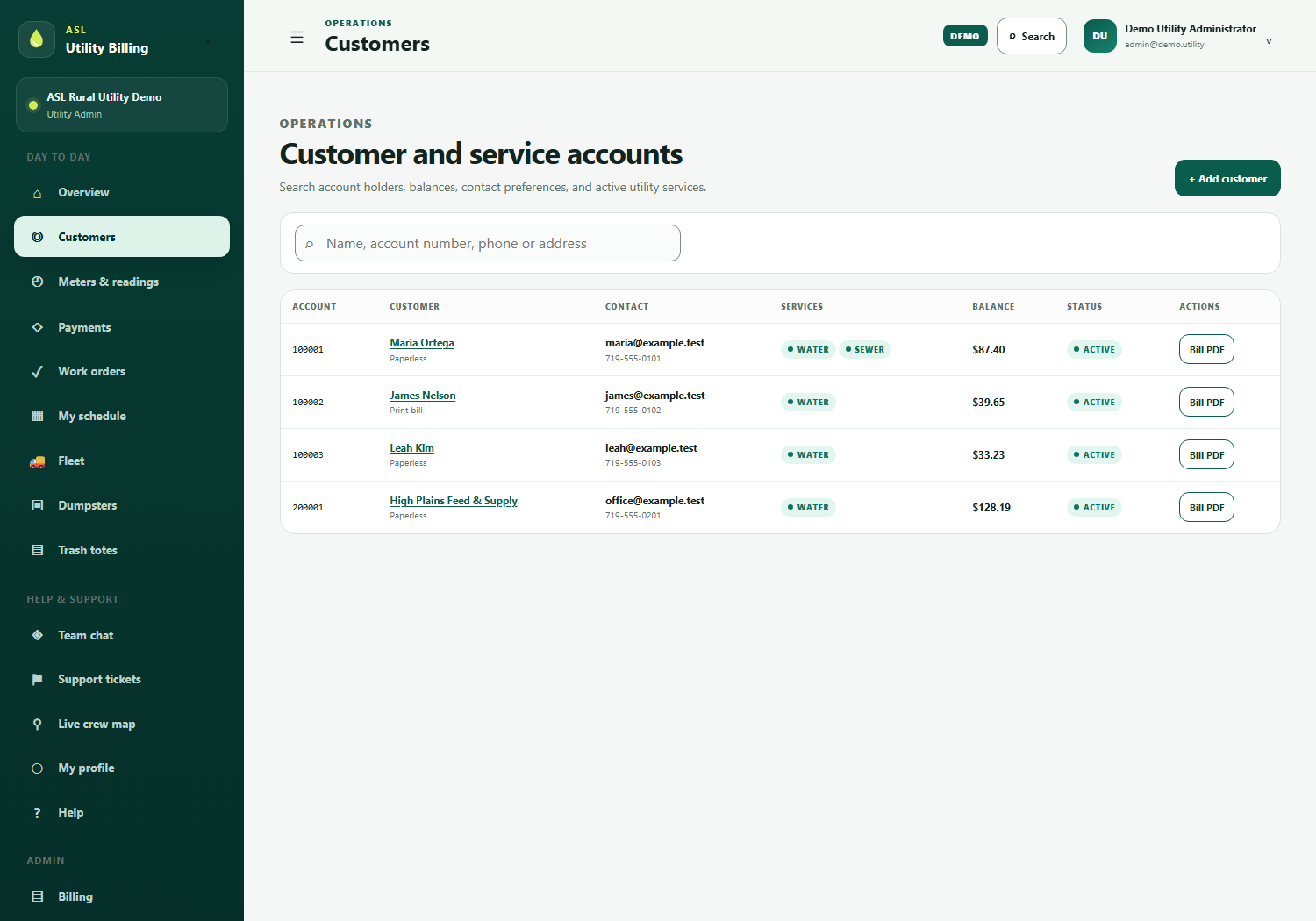
Task: Toggle the hamburger menu icon
Action: pyautogui.click(x=297, y=38)
